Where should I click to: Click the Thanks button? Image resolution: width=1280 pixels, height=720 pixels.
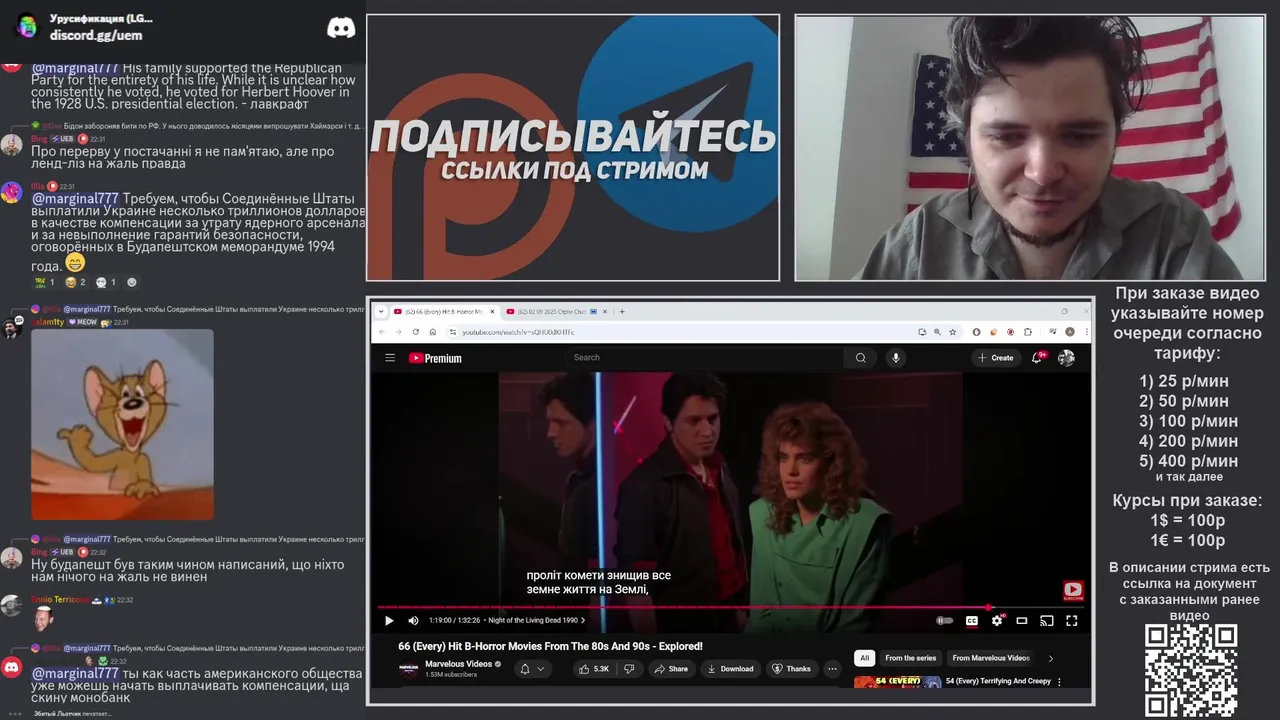click(791, 669)
